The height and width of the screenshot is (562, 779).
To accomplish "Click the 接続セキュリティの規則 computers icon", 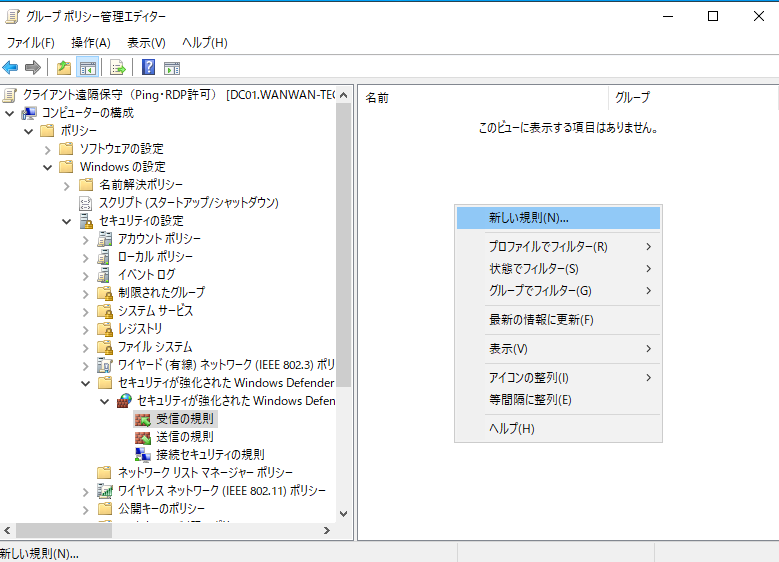I will [143, 455].
